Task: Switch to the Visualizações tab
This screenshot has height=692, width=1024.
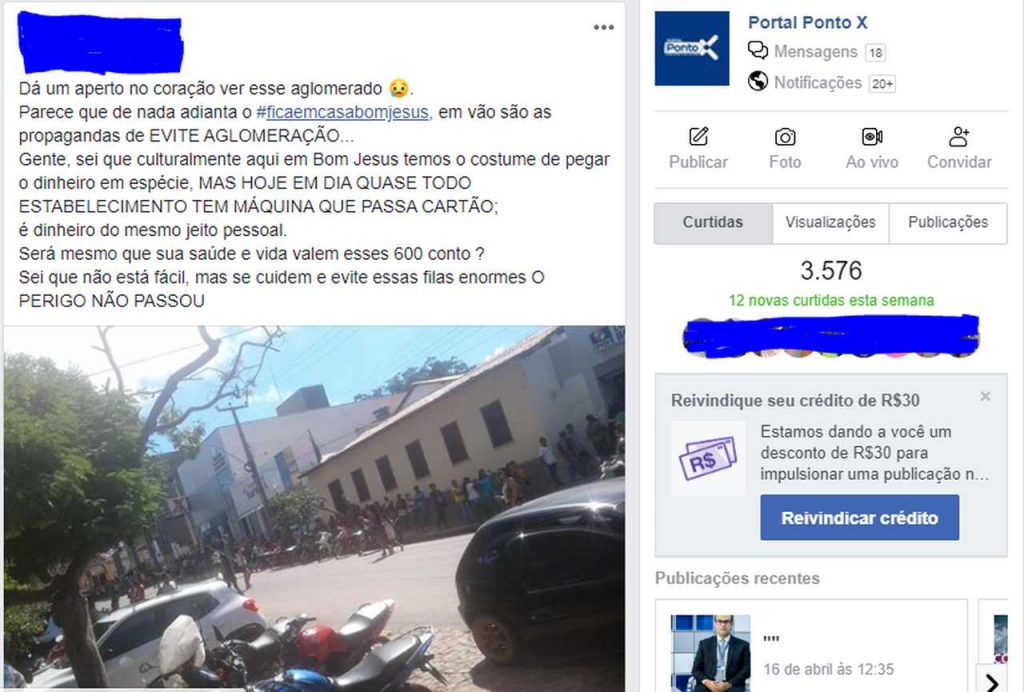Action: 830,223
